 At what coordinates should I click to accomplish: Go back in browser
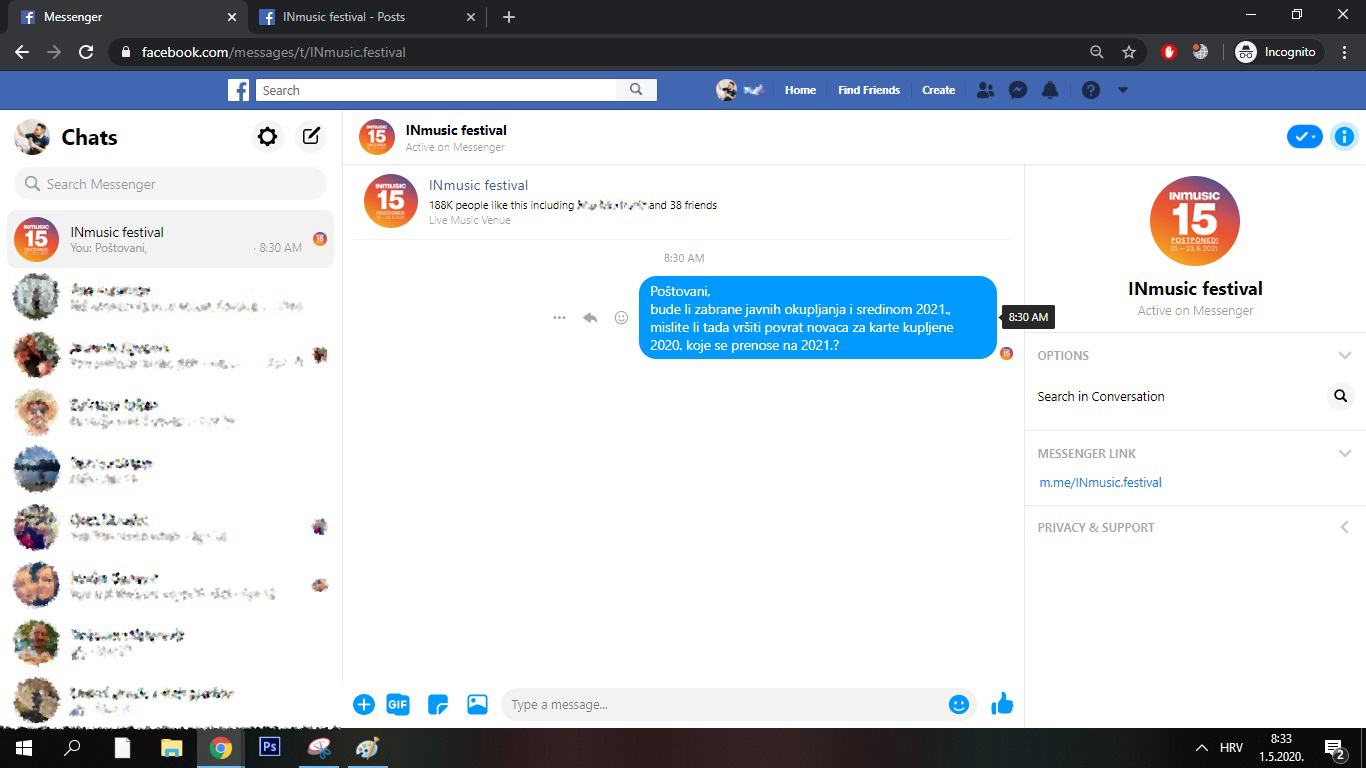[x=22, y=52]
